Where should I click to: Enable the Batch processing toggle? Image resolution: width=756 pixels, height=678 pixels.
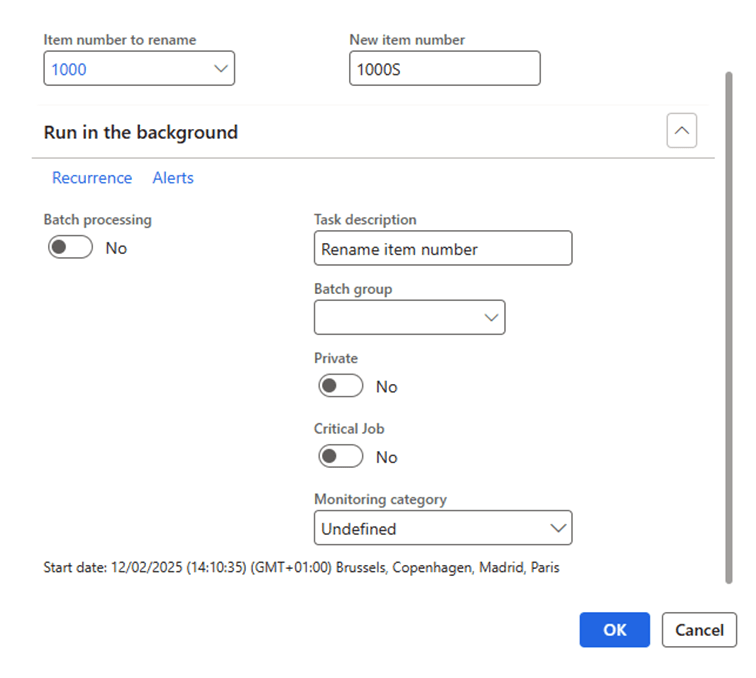click(70, 248)
